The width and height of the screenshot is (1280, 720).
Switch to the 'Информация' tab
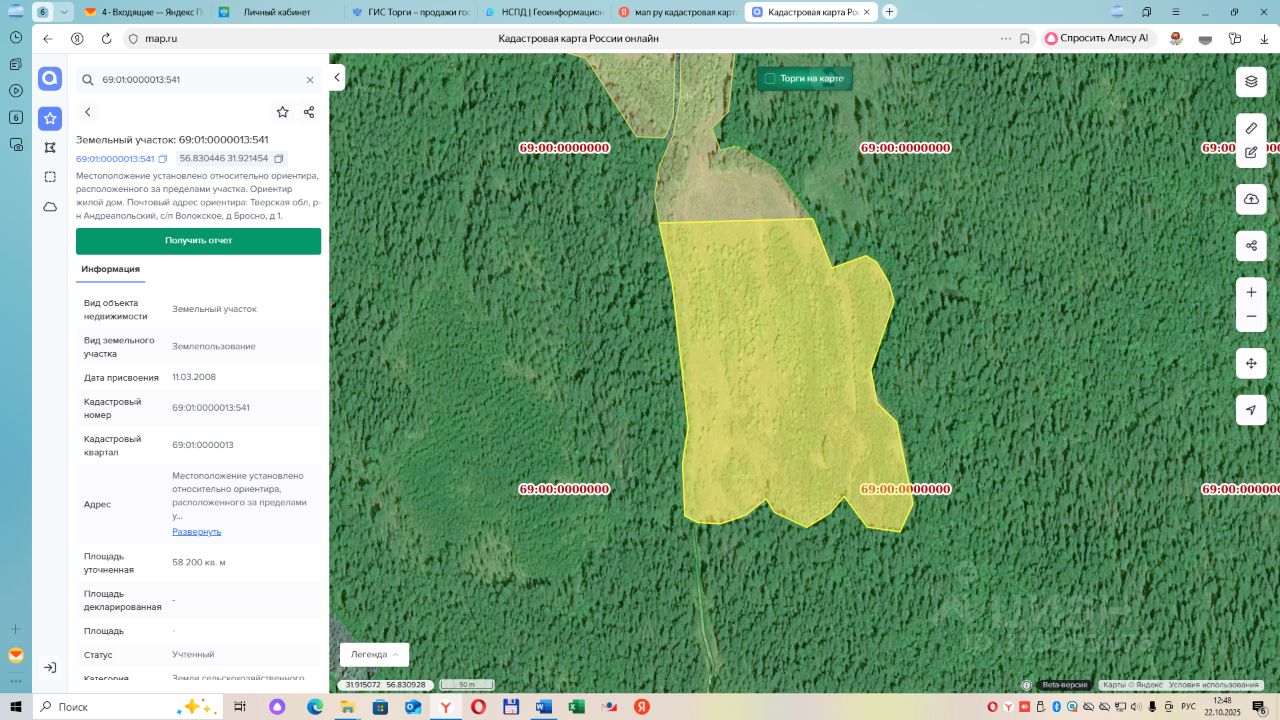(x=110, y=269)
